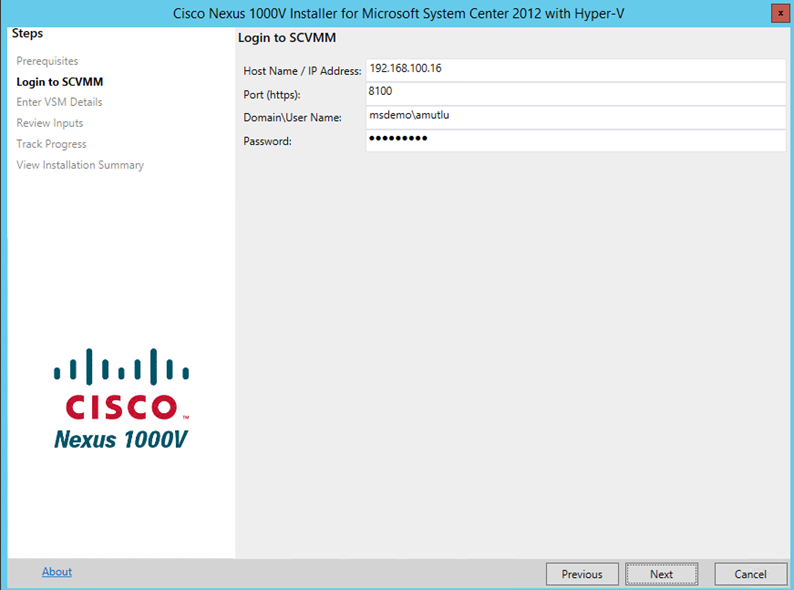Click the "Domain\User Name:" label
Screen dimensions: 794x590
[292, 117]
